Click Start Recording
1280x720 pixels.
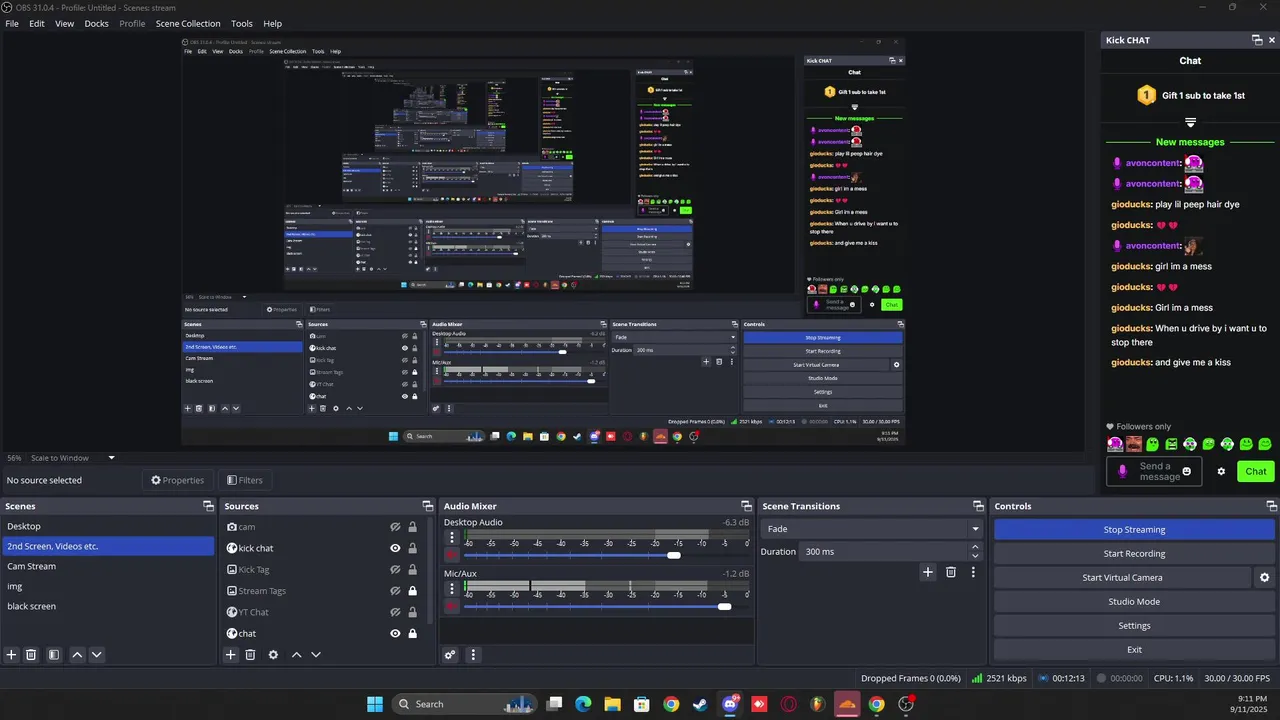[1134, 553]
